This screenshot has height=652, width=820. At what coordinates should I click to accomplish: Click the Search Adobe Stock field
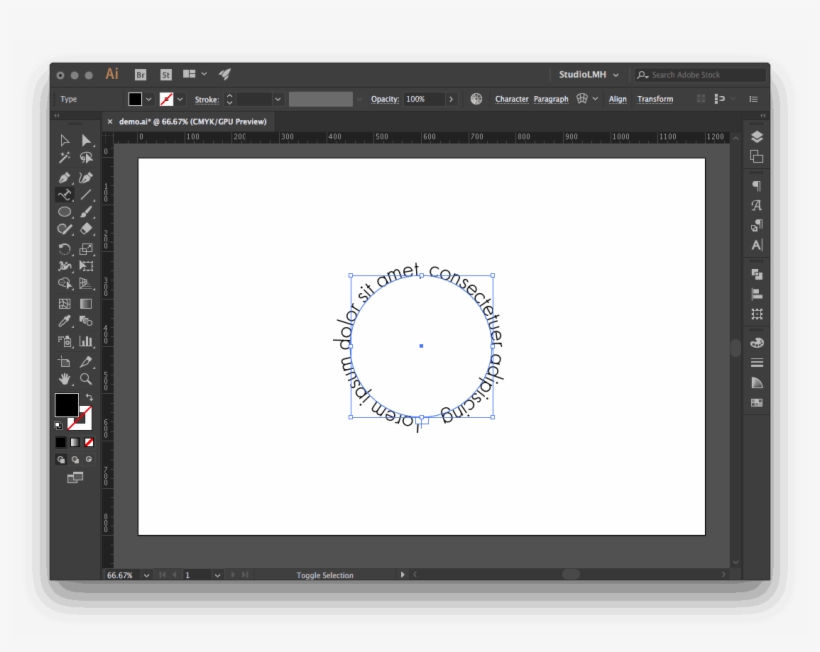700,75
